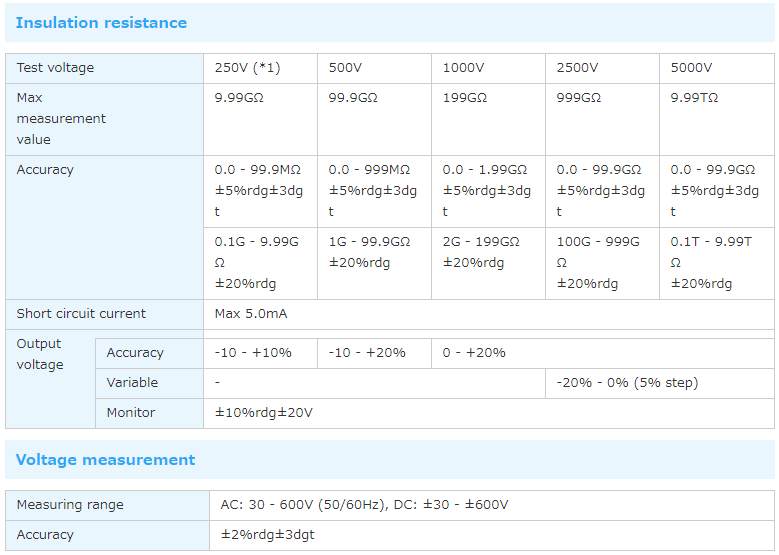
Task: Click the Voltage measurement section heading
Action: pos(105,460)
